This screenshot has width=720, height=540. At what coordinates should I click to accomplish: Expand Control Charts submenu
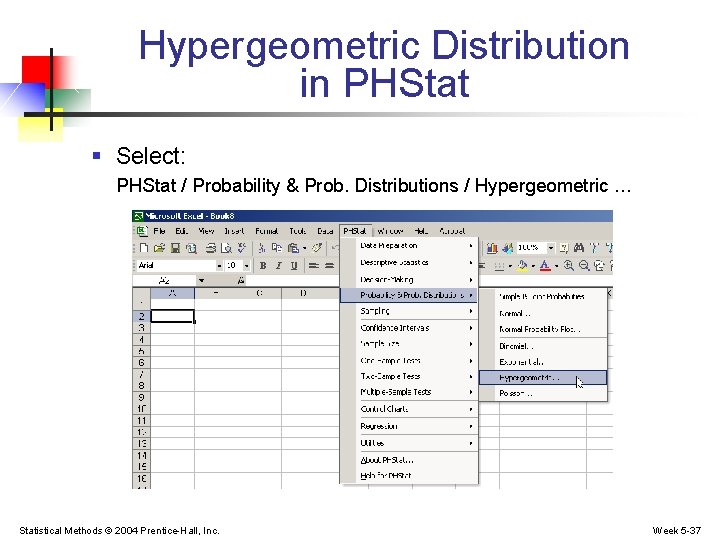pos(409,409)
